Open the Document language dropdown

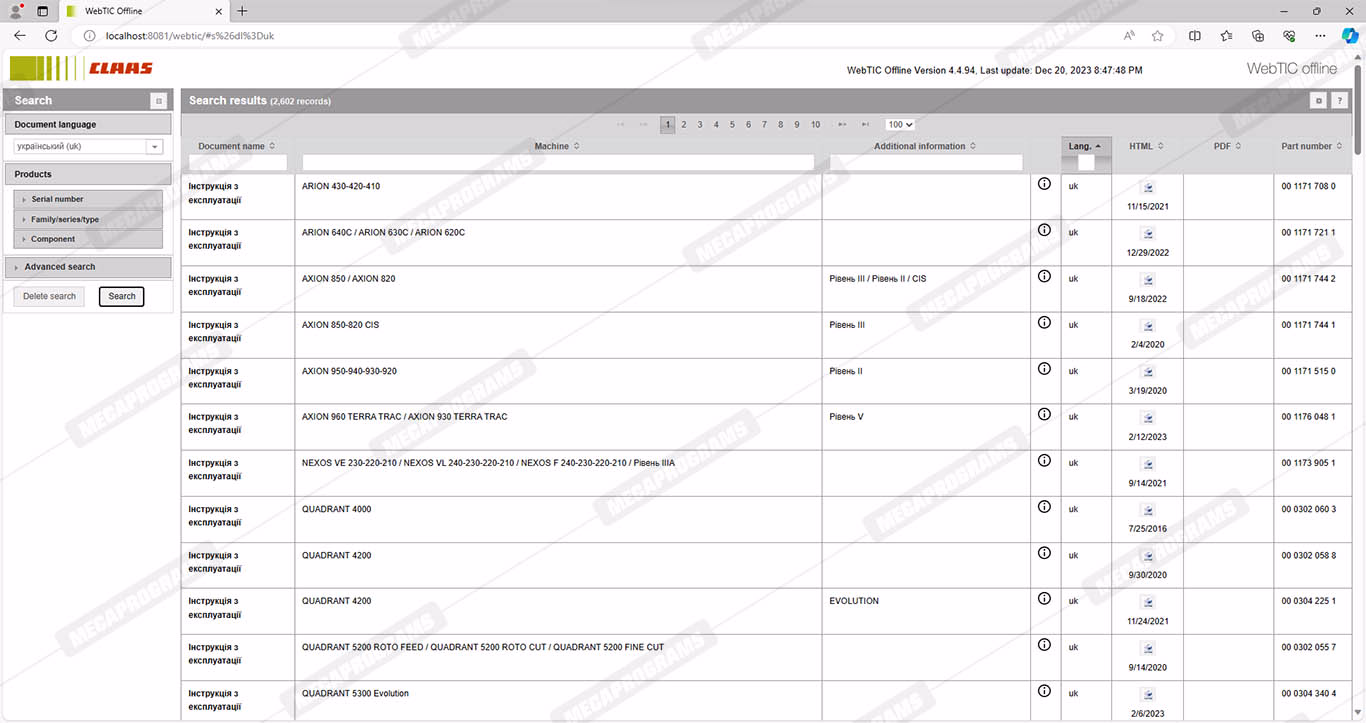[154, 147]
